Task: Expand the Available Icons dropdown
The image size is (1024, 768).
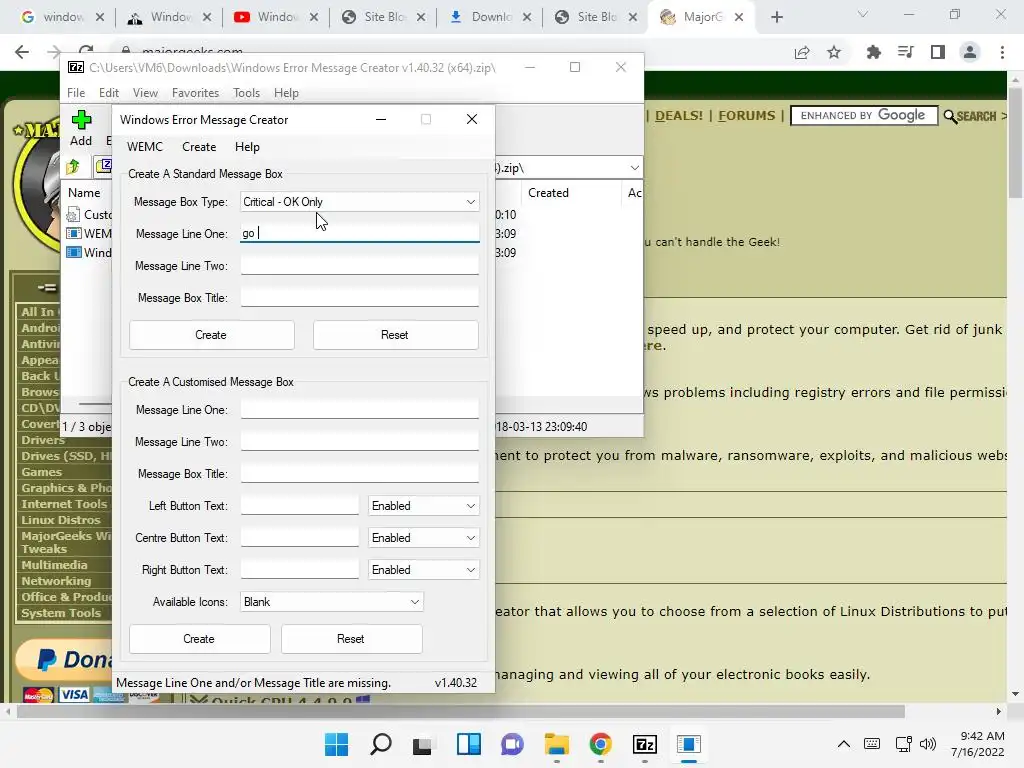Action: pyautogui.click(x=332, y=602)
